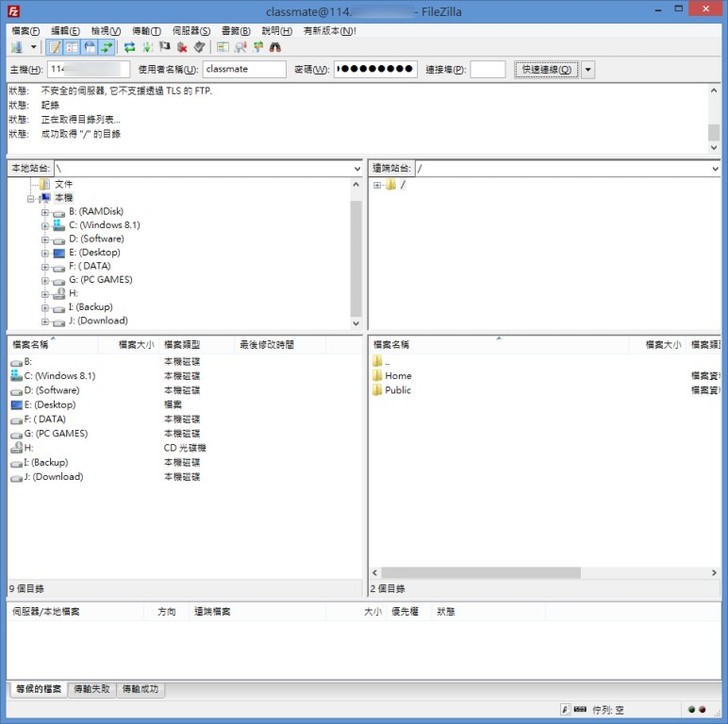Switch to the 等候的檔案 tab
This screenshot has width=728, height=724.
tap(39, 689)
